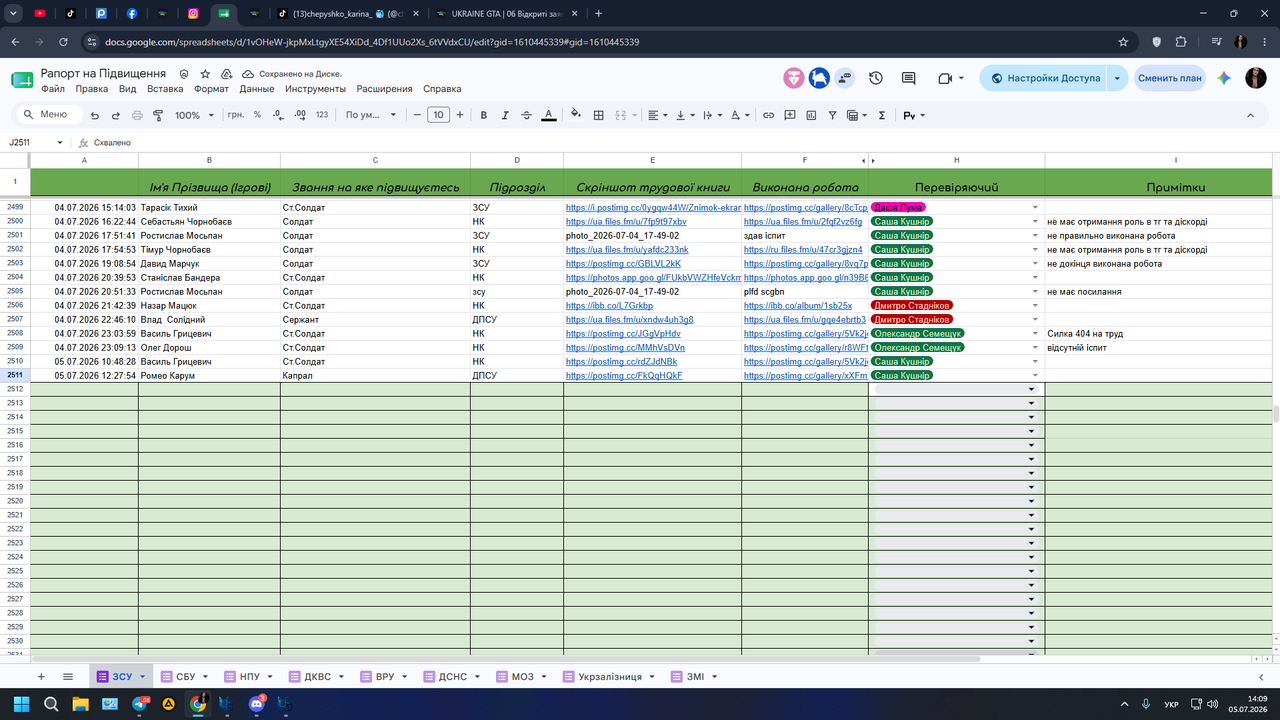Open the Discord icon in taskbar
The height and width of the screenshot is (720, 1280).
(x=256, y=704)
